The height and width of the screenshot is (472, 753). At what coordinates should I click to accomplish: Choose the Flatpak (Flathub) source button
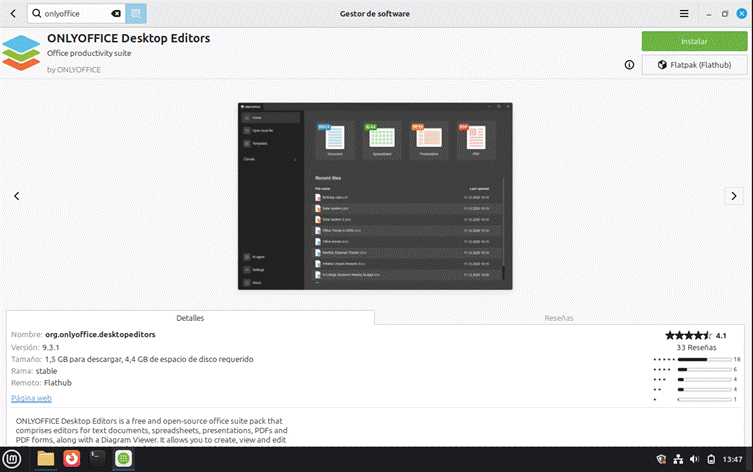(694, 65)
